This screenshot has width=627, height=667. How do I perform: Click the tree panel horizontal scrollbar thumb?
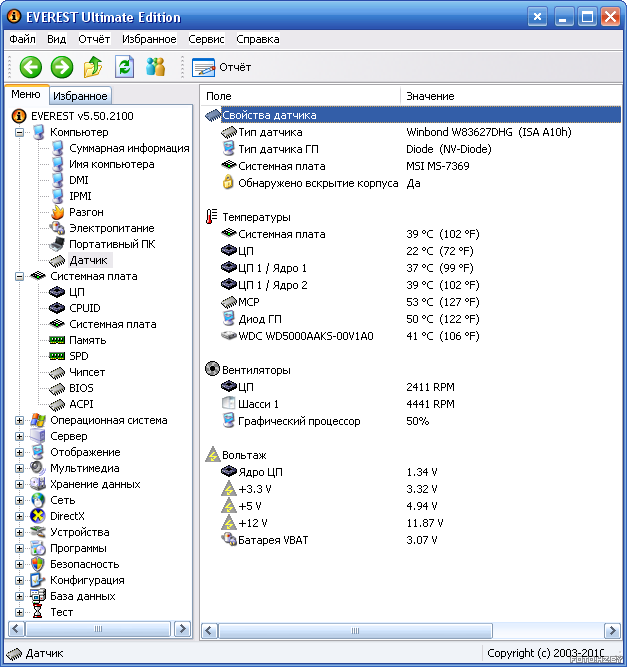(98, 629)
